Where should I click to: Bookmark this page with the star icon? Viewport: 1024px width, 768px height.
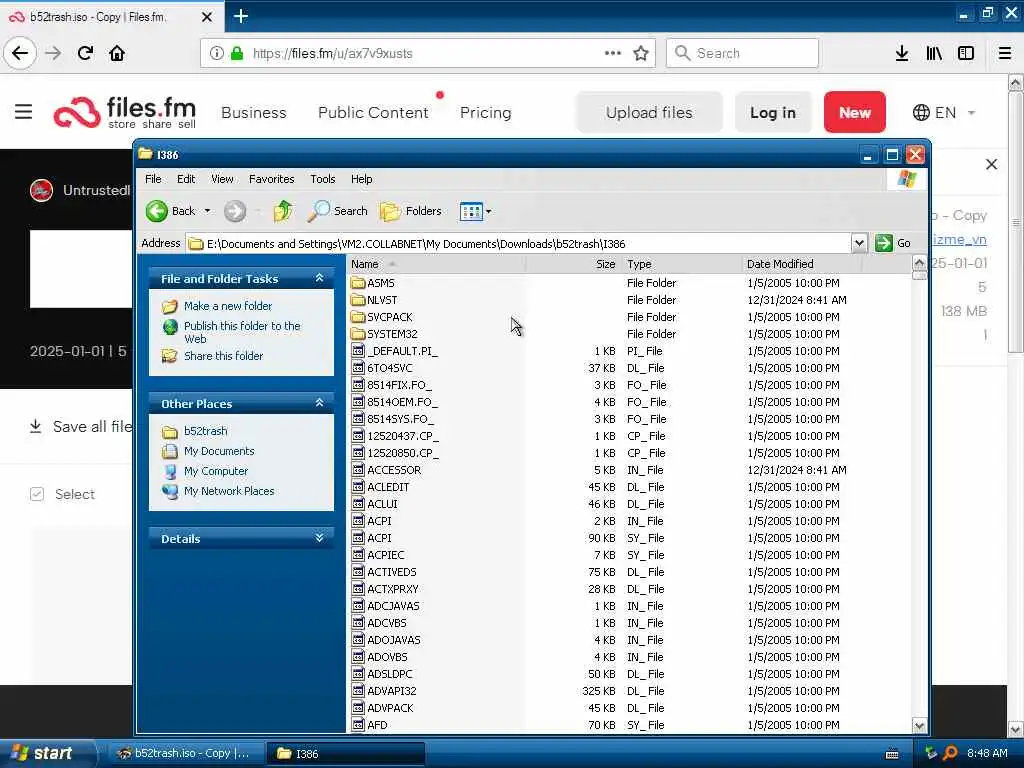[x=641, y=53]
